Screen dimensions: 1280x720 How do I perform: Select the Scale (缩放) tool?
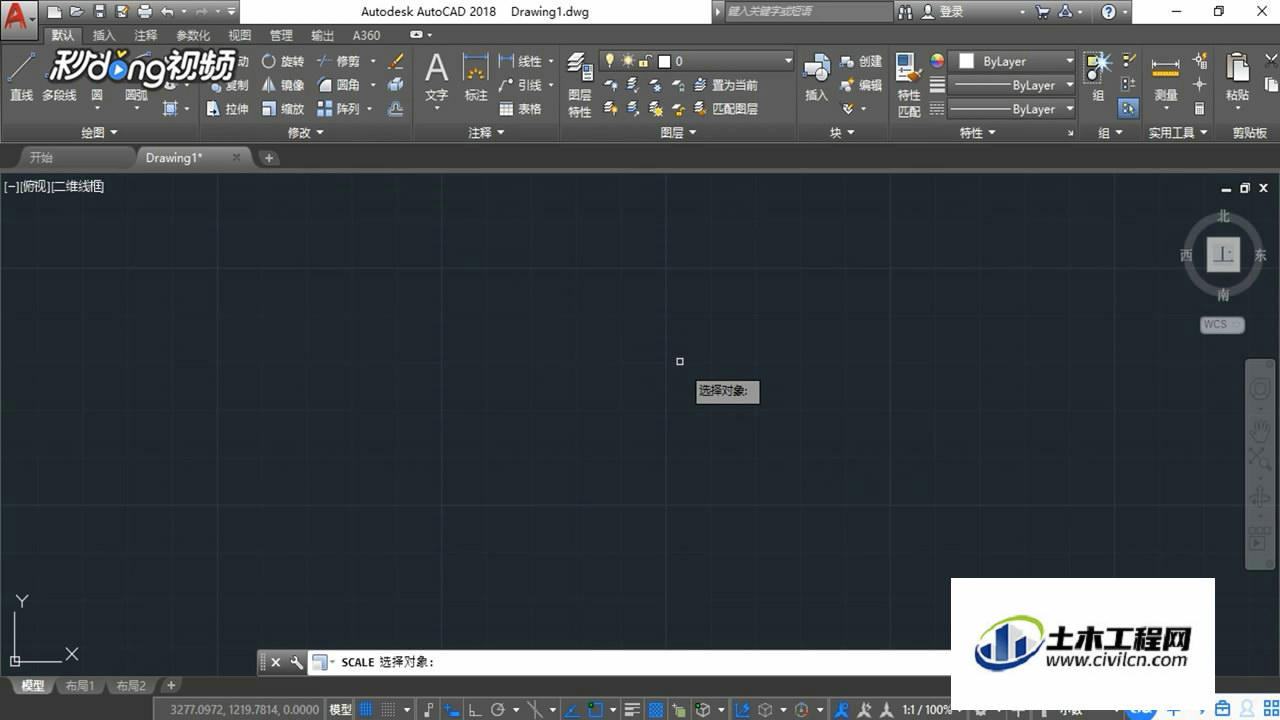[x=283, y=109]
